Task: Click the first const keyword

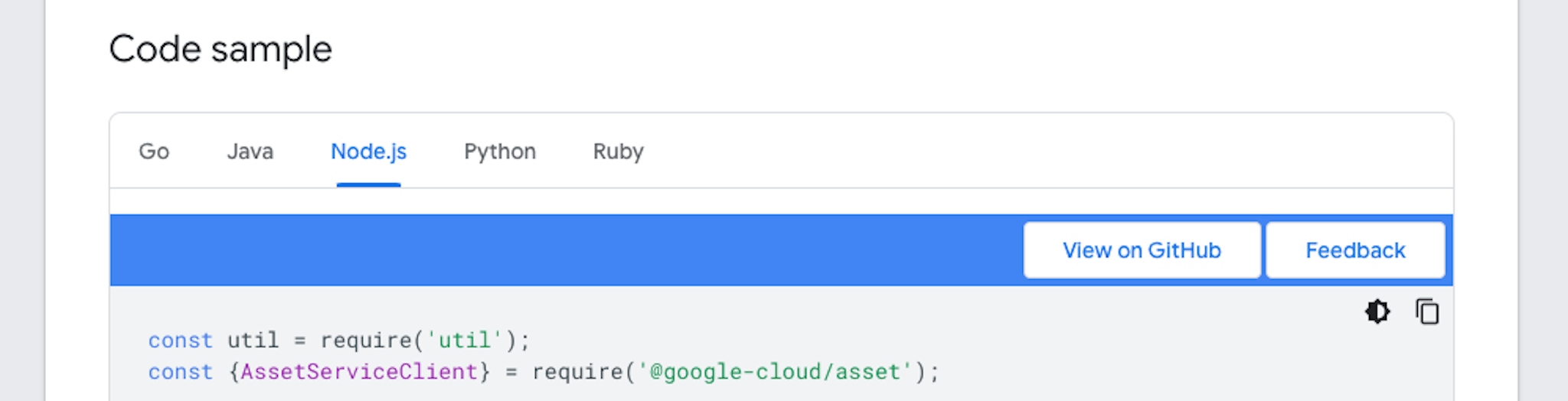Action: pyautogui.click(x=180, y=340)
